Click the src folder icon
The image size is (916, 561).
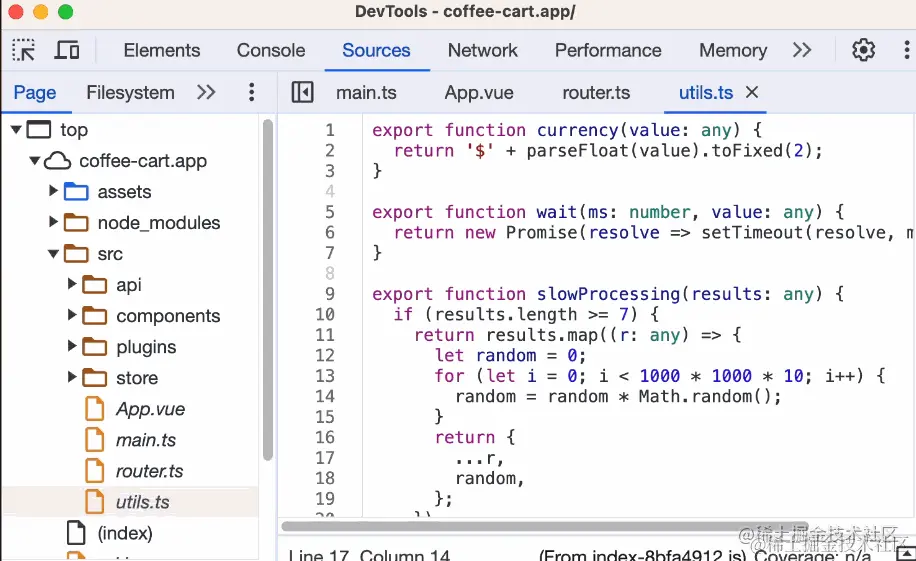pos(76,254)
